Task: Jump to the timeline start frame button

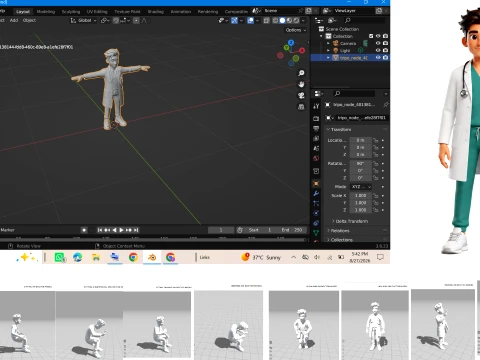Action: (x=100, y=230)
